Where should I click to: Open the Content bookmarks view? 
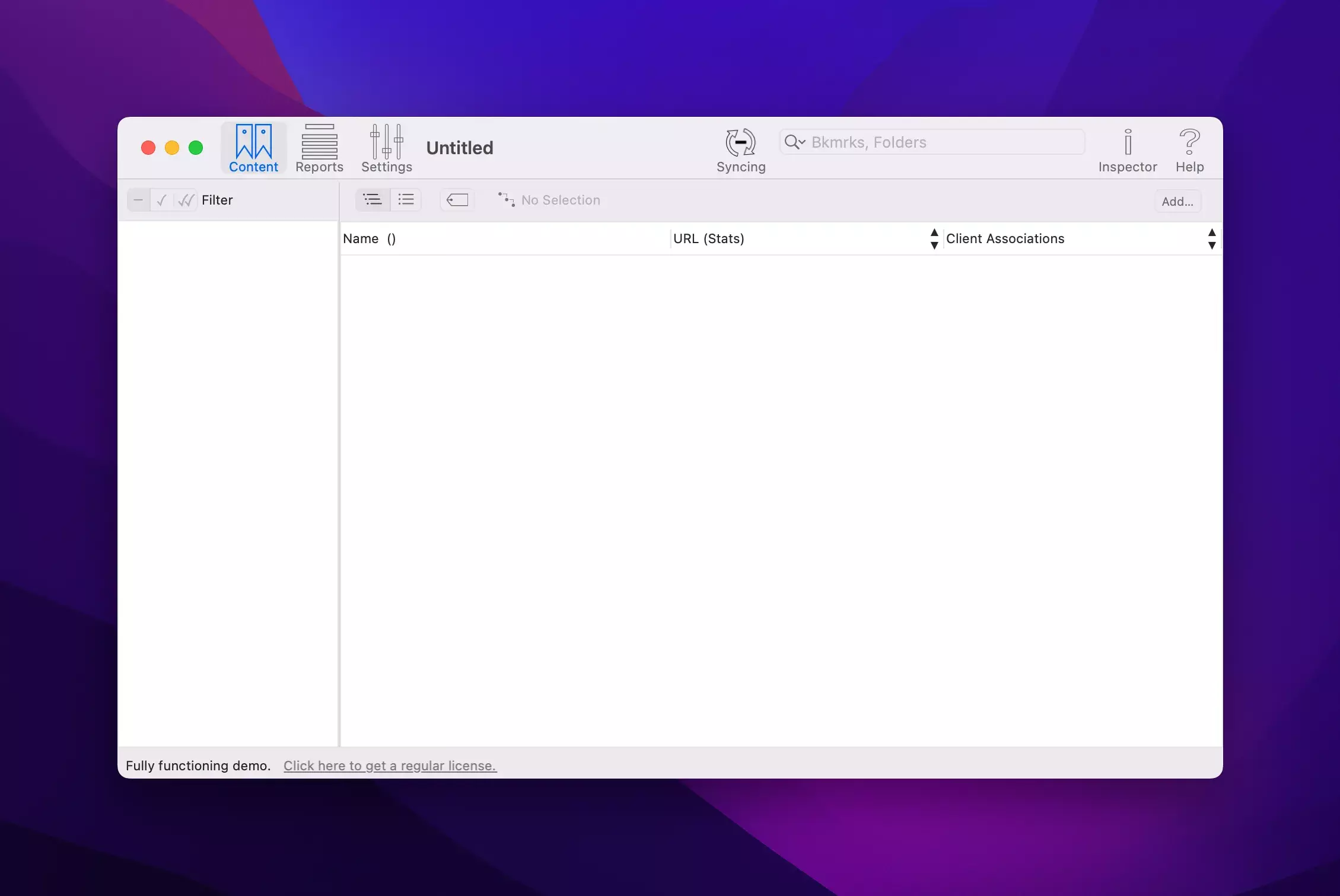click(x=253, y=148)
